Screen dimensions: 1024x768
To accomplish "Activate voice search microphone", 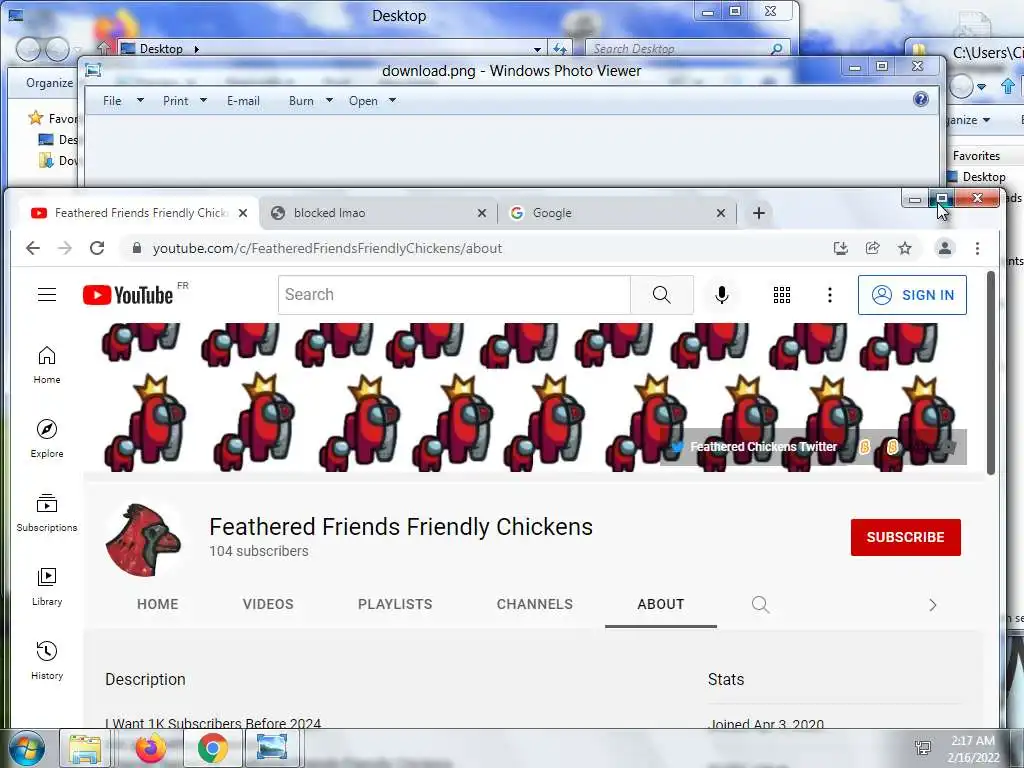I will click(722, 295).
